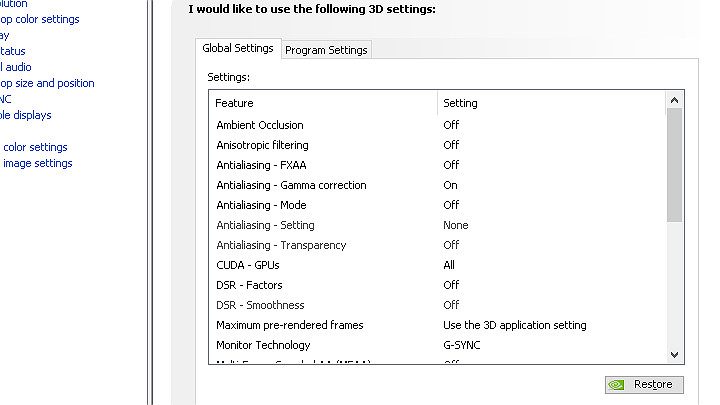This screenshot has width=720, height=405.
Task: Click the settings list vertical scrollbar thumb
Action: click(x=674, y=165)
